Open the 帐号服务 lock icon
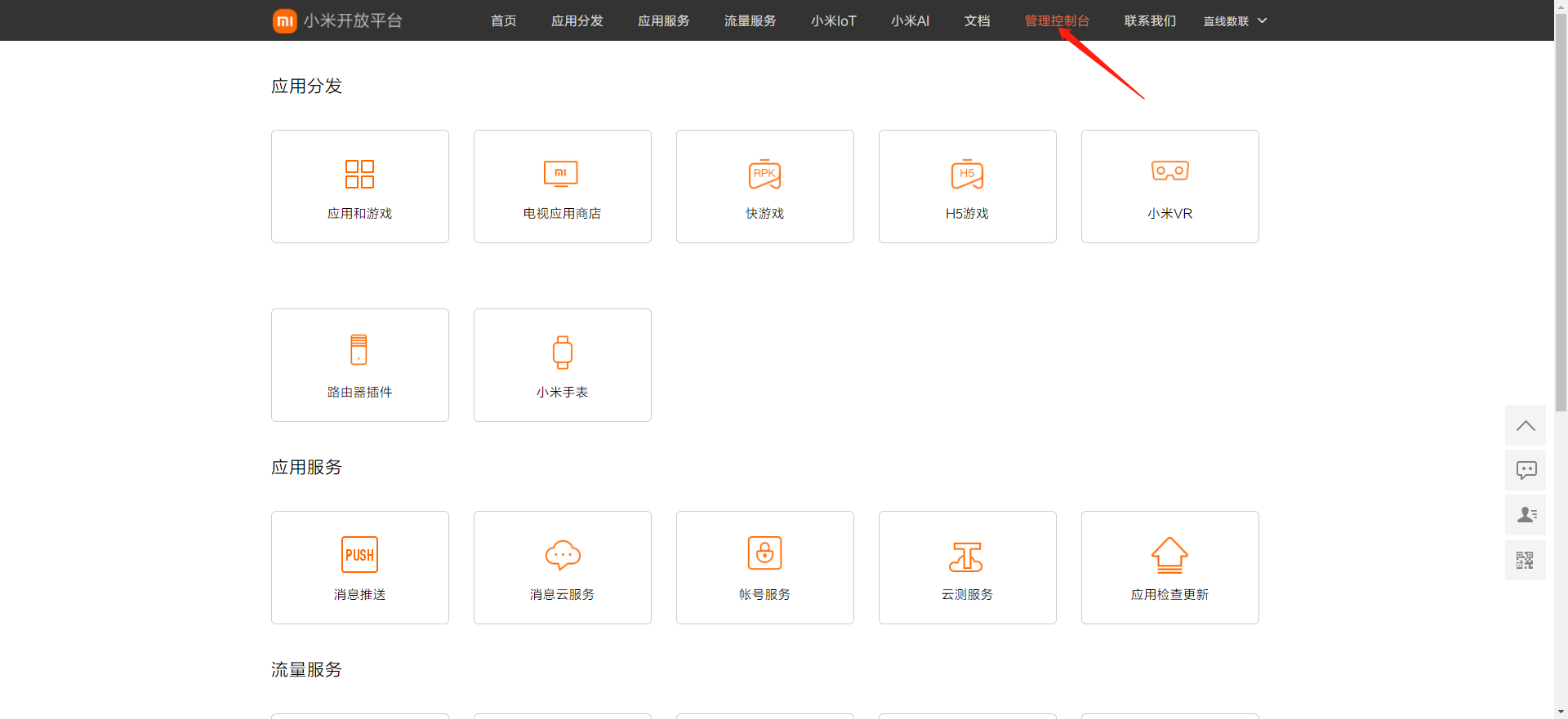The height and width of the screenshot is (719, 1568). coord(764,553)
